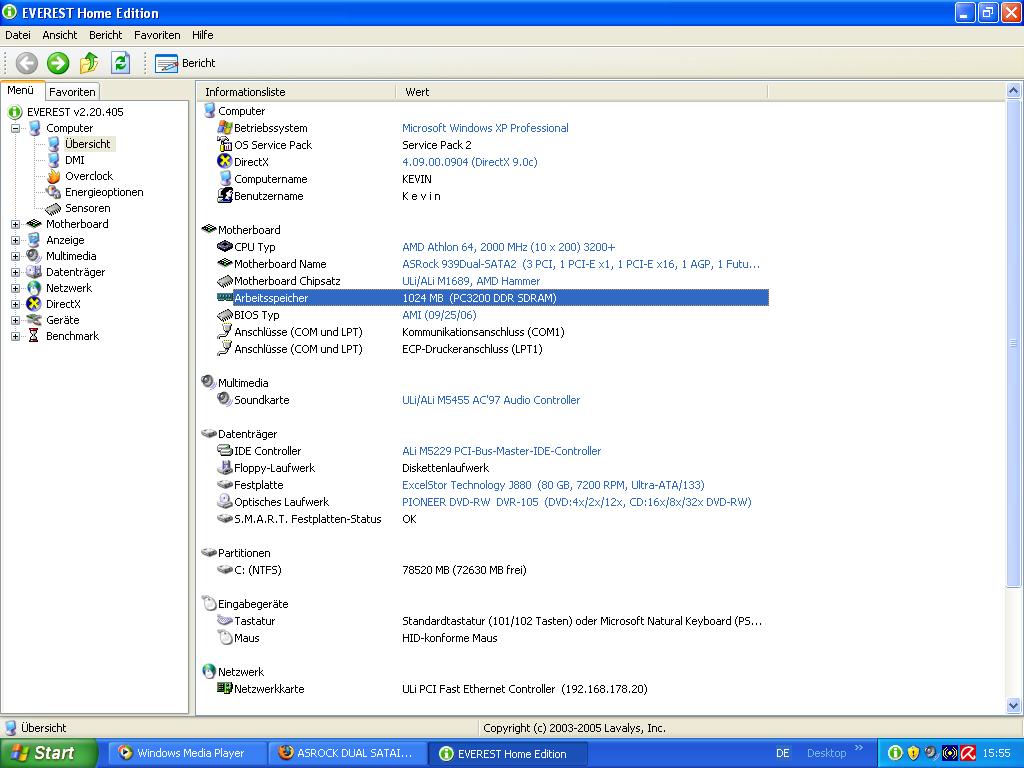Image resolution: width=1024 pixels, height=768 pixels.
Task: Click the scrollbar up arrow
Action: pos(1014,91)
